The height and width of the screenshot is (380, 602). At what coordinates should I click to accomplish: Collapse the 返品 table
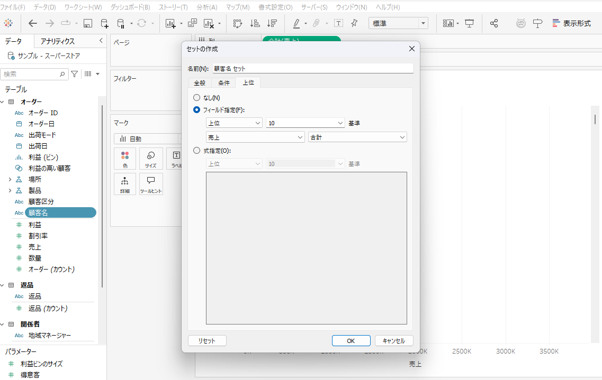pos(3,285)
